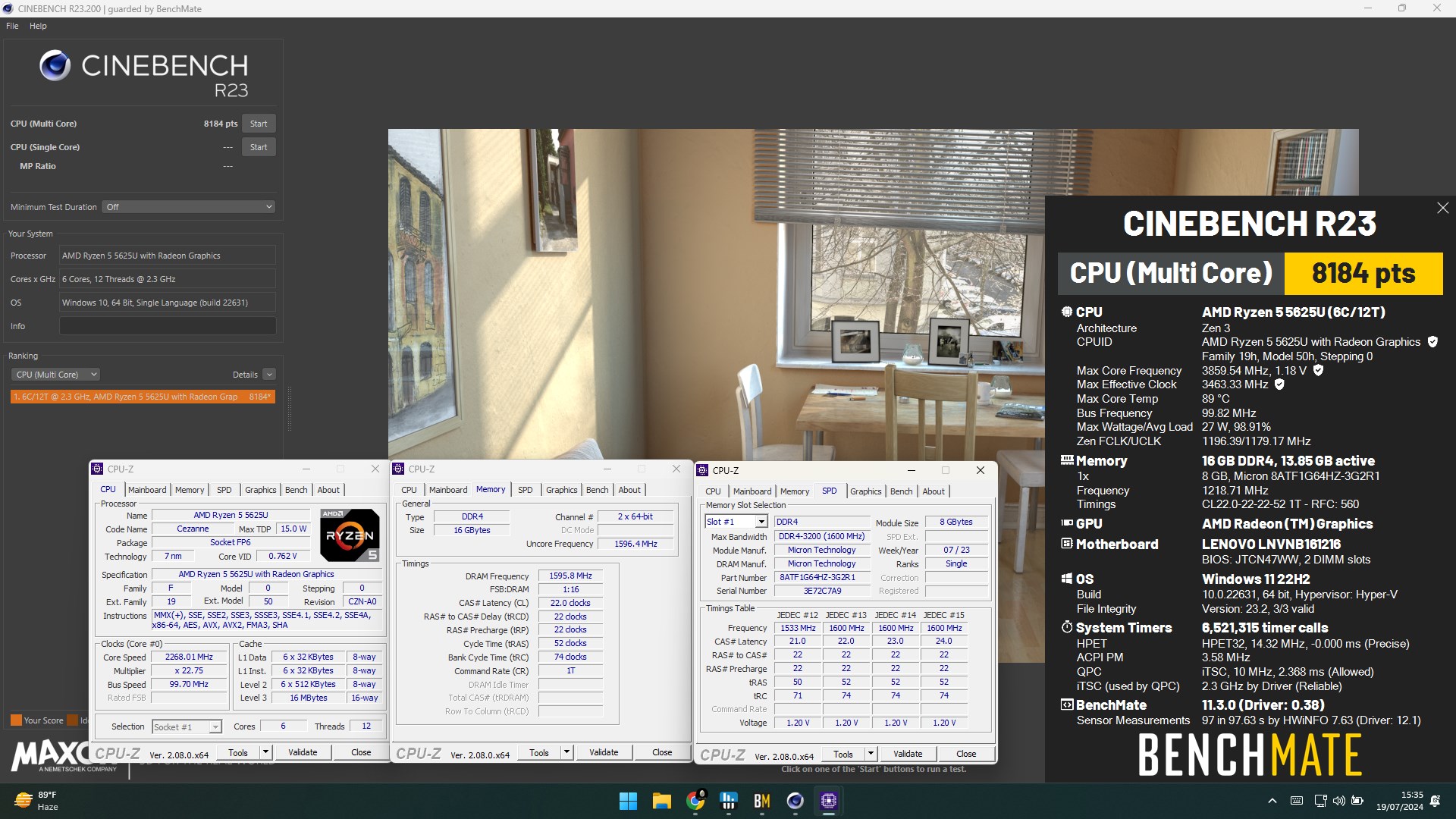Screen dimensions: 1456x819
Task: Expand the ranking Details arrow
Action: coord(269,375)
